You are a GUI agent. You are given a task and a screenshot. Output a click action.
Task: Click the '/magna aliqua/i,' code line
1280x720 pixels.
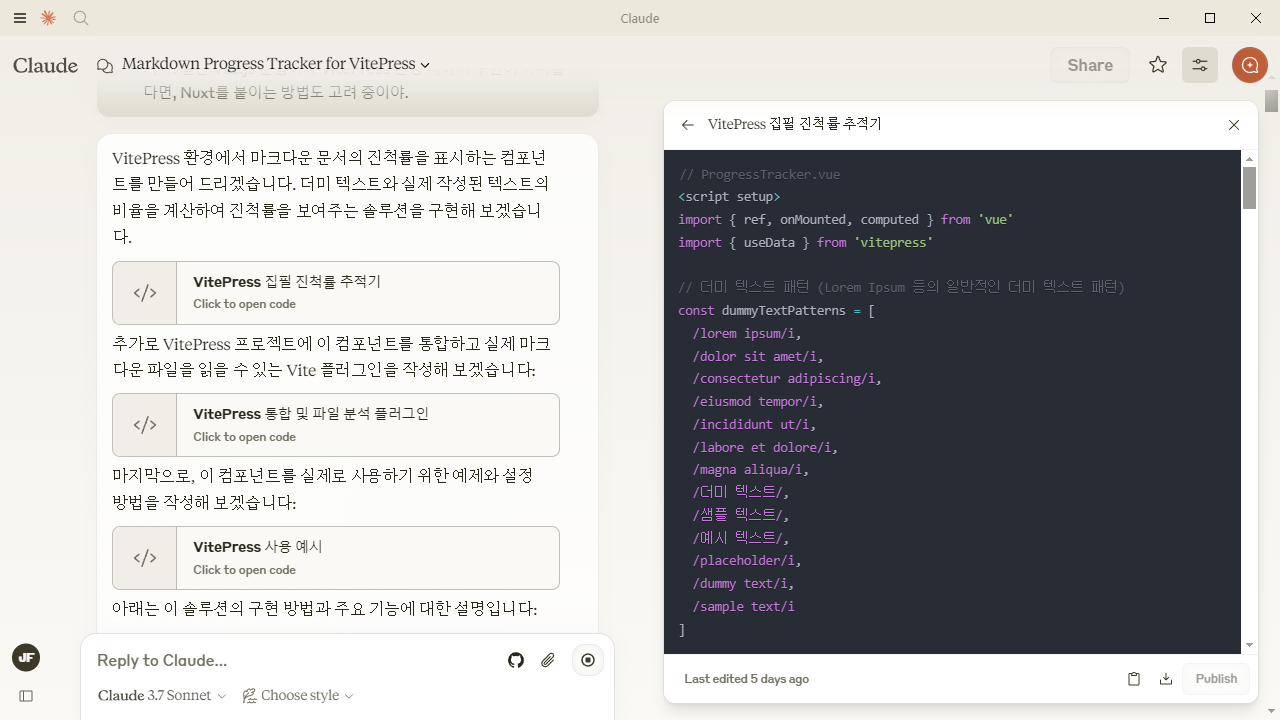click(751, 470)
